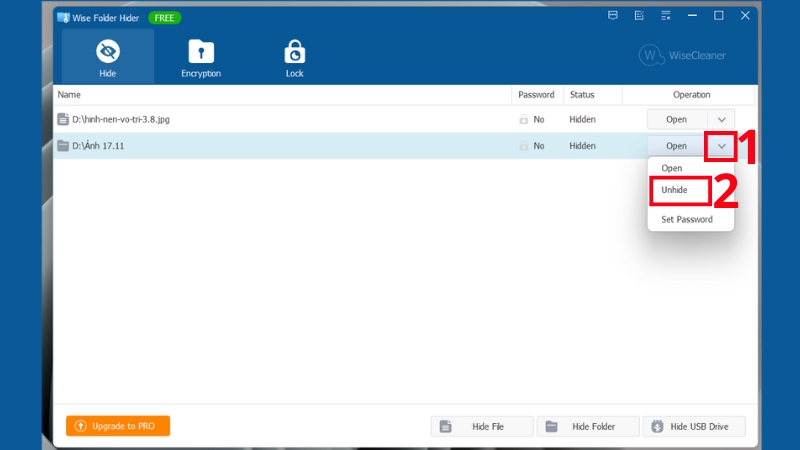Screen dimensions: 800x450
Task: Open the Encryption tab
Action: click(x=201, y=57)
